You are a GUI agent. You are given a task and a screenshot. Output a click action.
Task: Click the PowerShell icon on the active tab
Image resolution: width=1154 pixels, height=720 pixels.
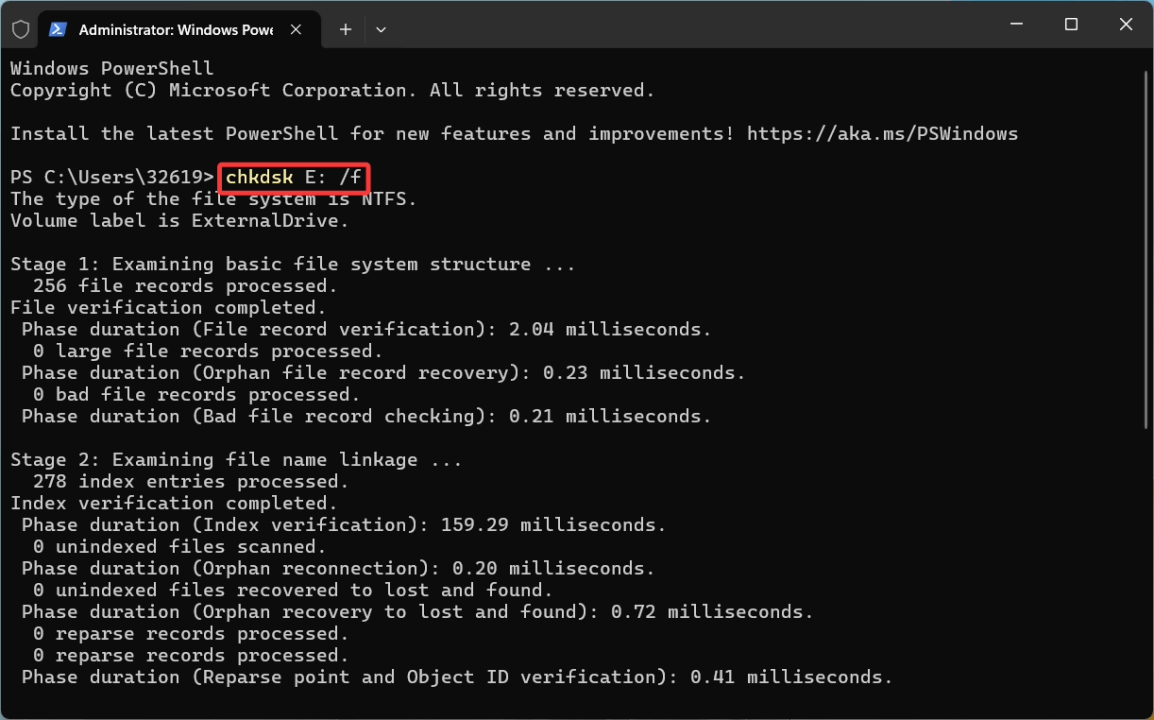tap(57, 29)
